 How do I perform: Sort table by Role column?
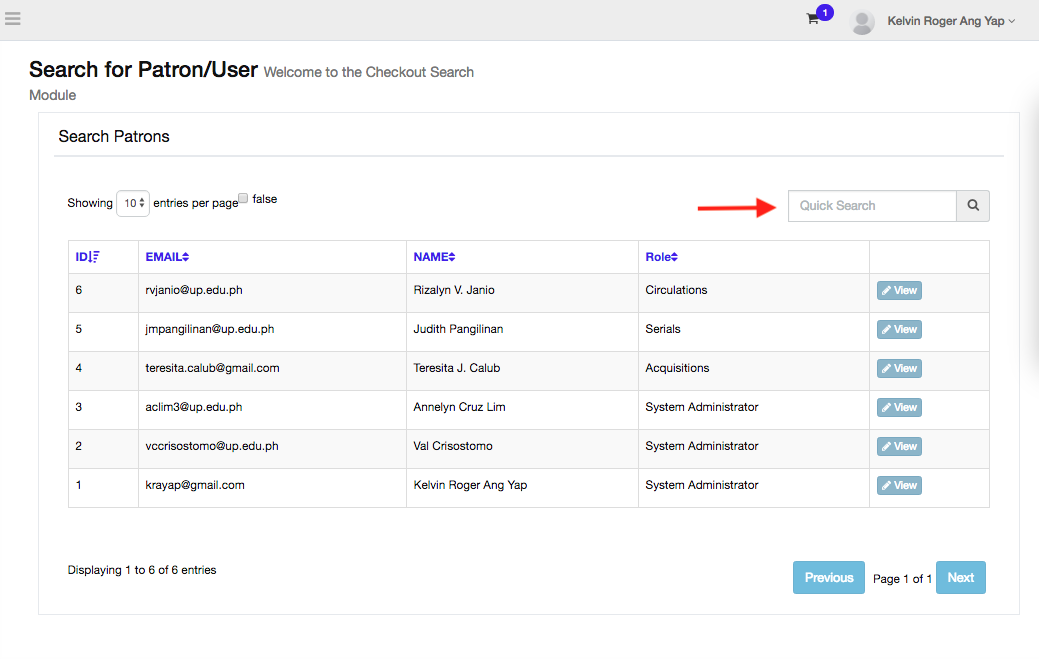[661, 257]
